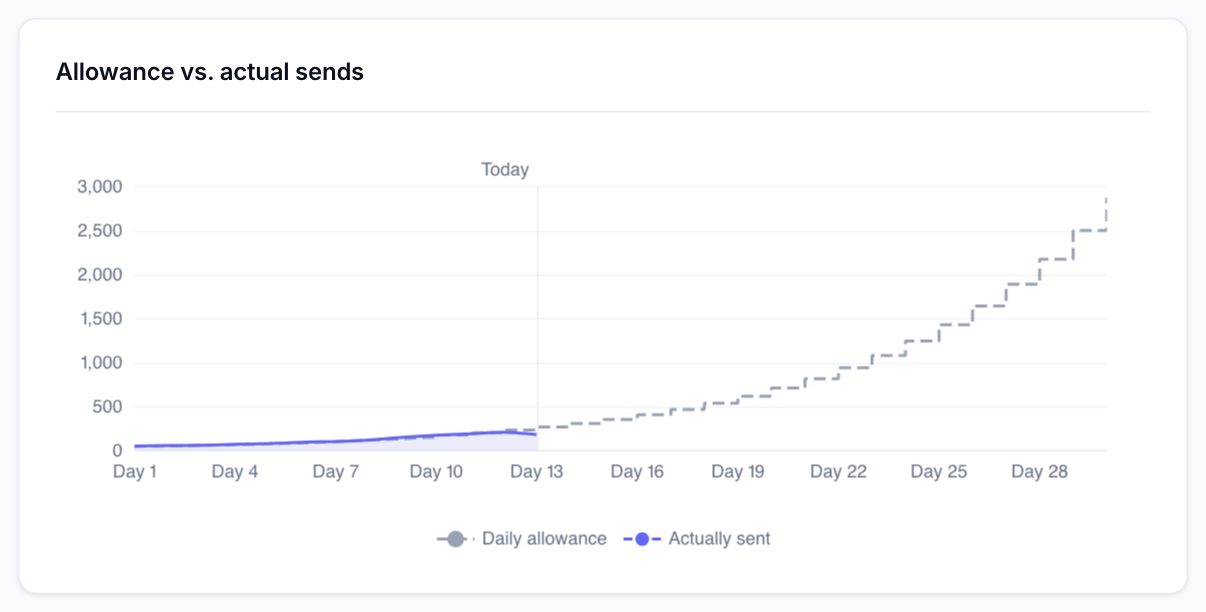Click the Day 13 axis label
Screen dimensions: 1206x612
[537, 472]
